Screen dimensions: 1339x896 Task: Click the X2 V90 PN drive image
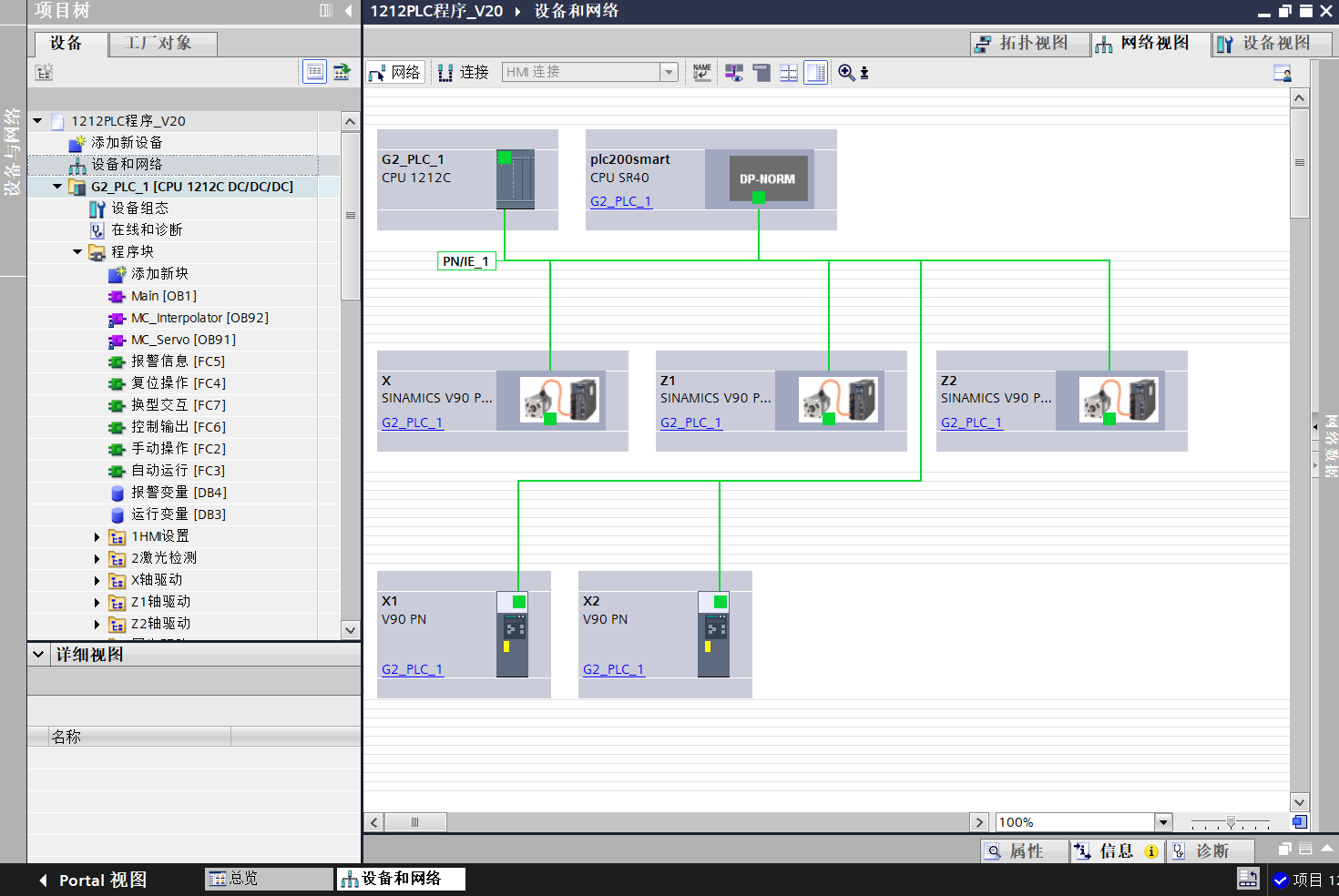coord(714,634)
